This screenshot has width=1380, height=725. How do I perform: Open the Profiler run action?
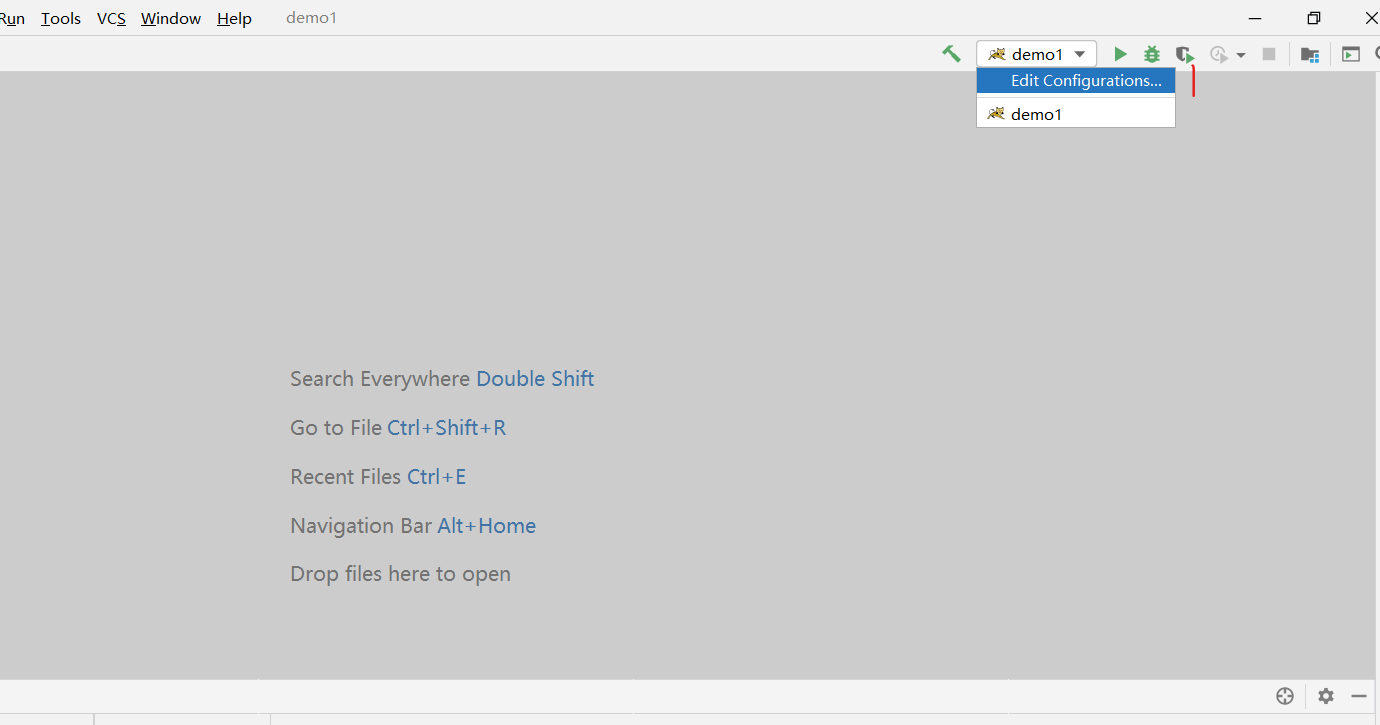click(x=1219, y=54)
